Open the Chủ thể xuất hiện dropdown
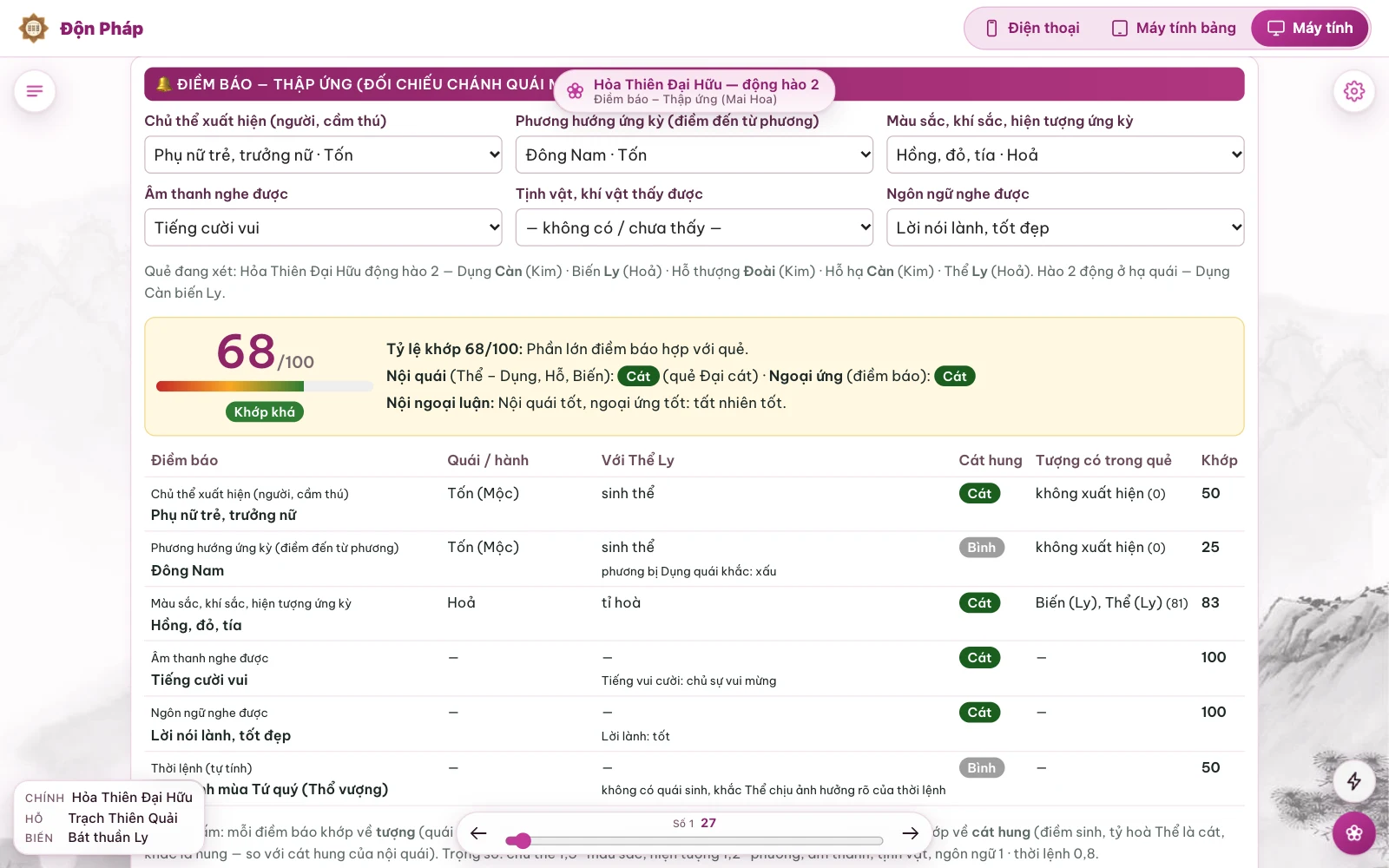 (x=323, y=155)
